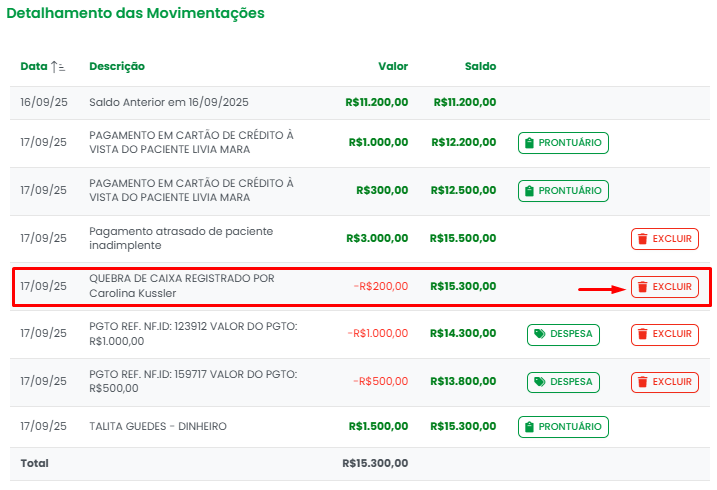Viewport: 717px width, 490px height.
Task: Click the Total R$15.300,00 amount
Action: point(375,463)
